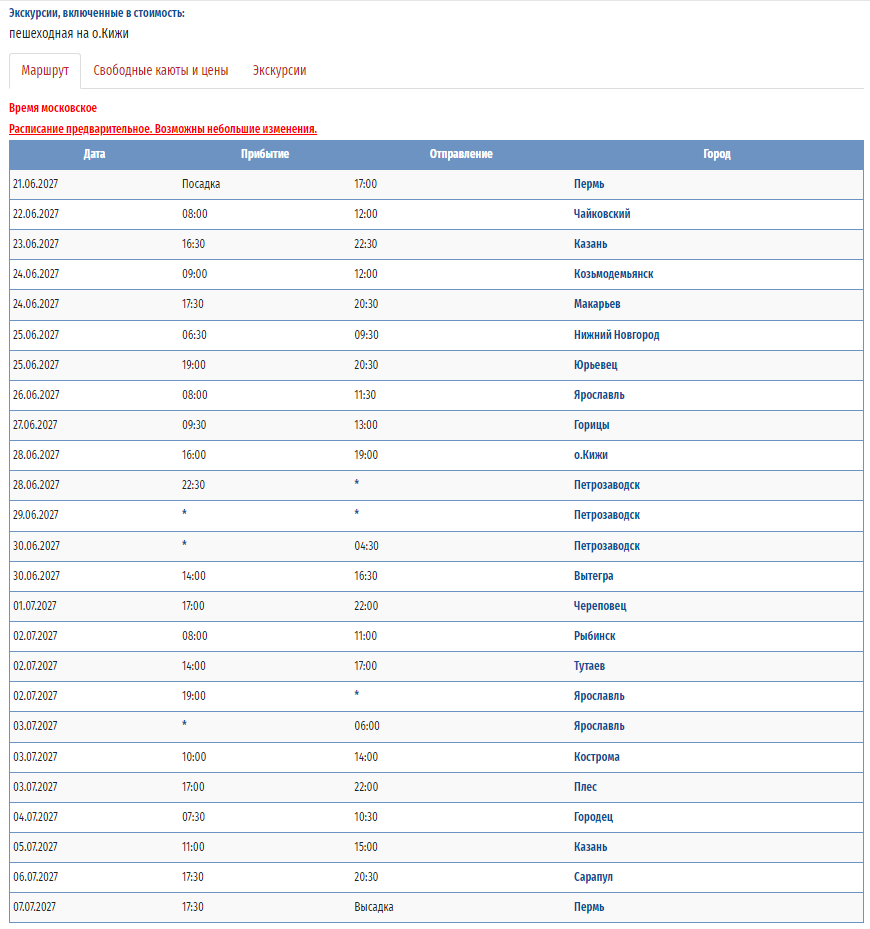The height and width of the screenshot is (929, 870).
Task: Click the Город column header
Action: click(x=717, y=154)
